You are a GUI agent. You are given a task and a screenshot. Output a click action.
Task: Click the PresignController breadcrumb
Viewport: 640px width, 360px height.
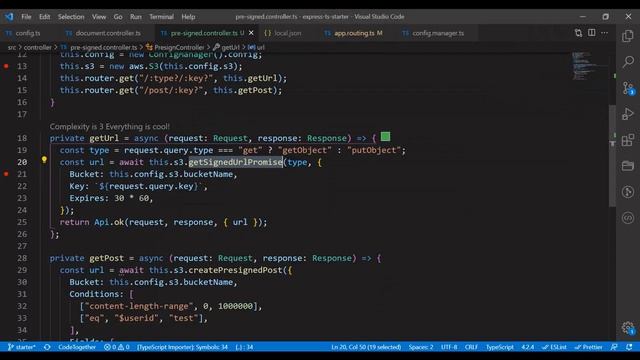(179, 47)
